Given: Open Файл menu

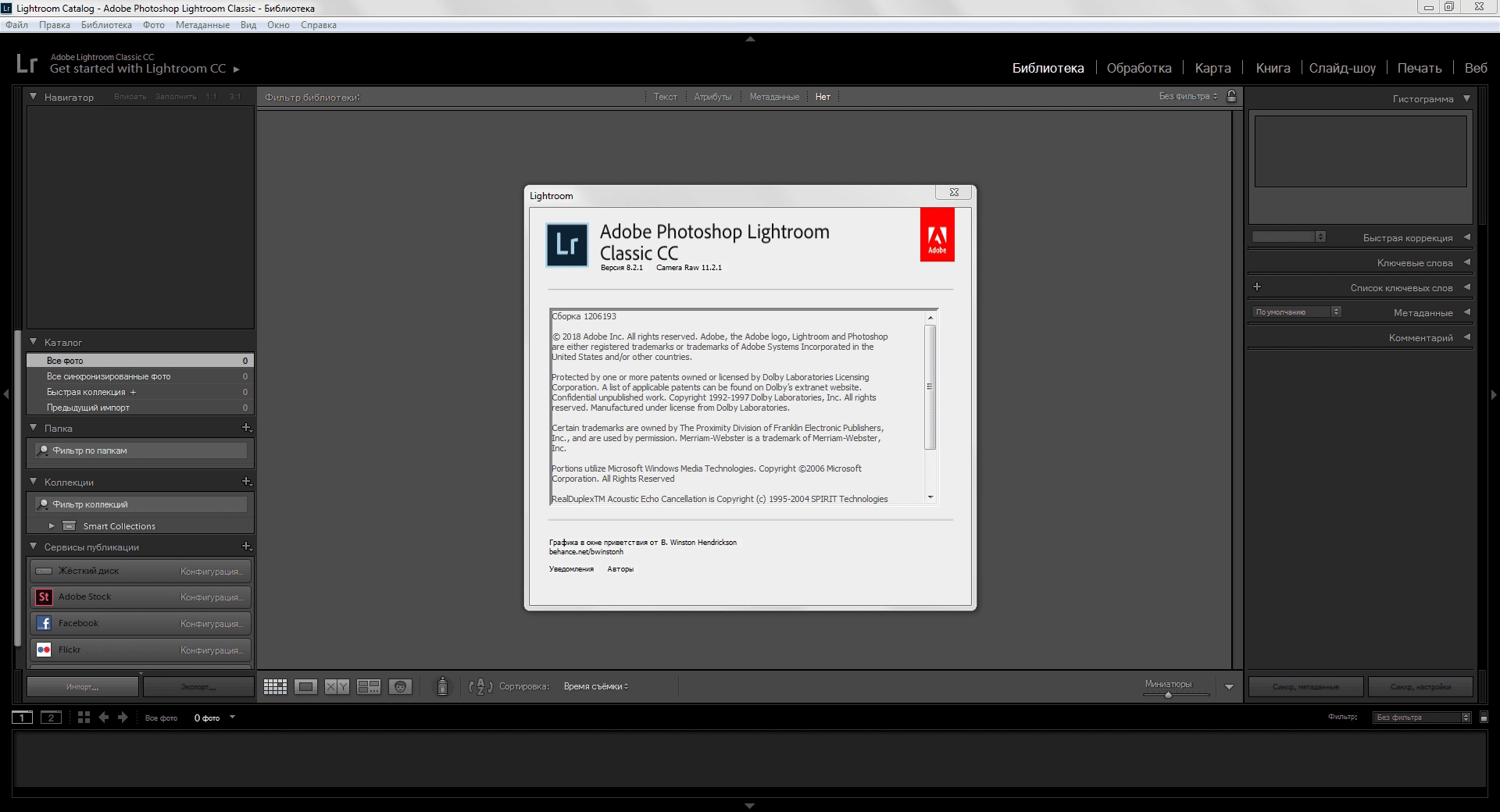Looking at the screenshot, I should (16, 25).
